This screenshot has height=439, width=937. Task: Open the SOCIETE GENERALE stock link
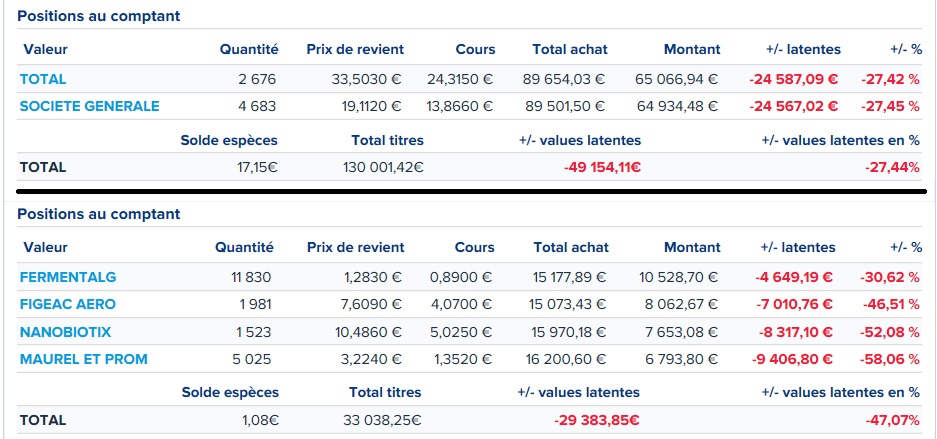click(90, 106)
